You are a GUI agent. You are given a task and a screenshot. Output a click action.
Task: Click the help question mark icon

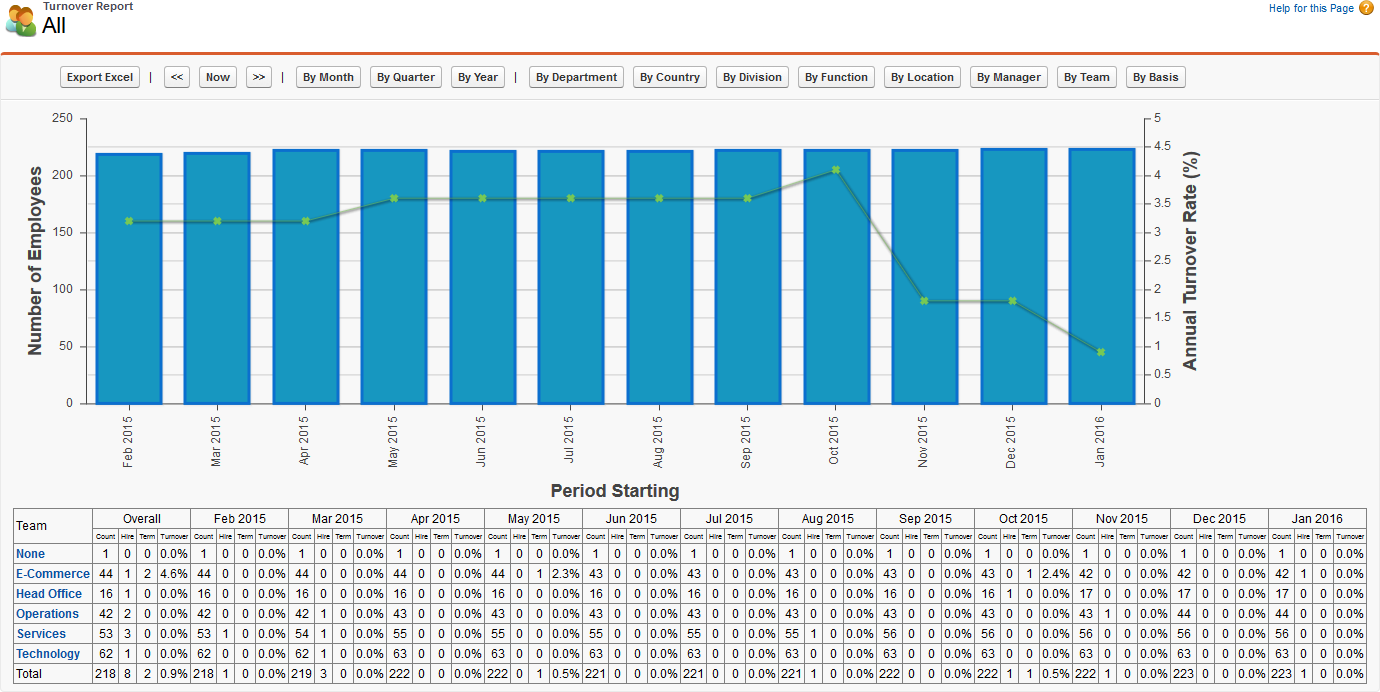tap(1366, 9)
